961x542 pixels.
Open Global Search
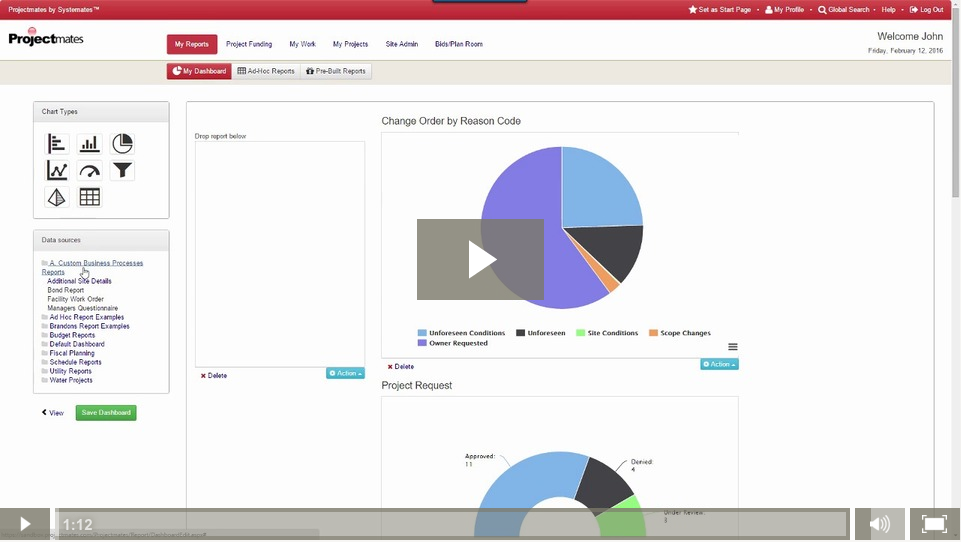[843, 10]
